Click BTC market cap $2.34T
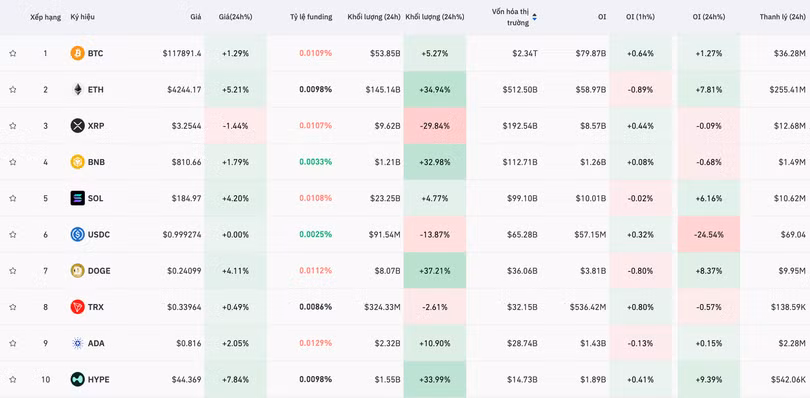Viewport: 810px width, 398px height. point(525,53)
